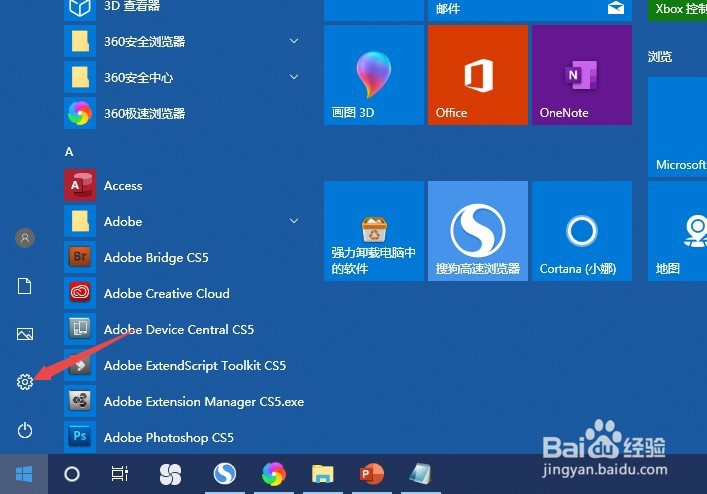Open the Adobe folder entry

(x=185, y=221)
